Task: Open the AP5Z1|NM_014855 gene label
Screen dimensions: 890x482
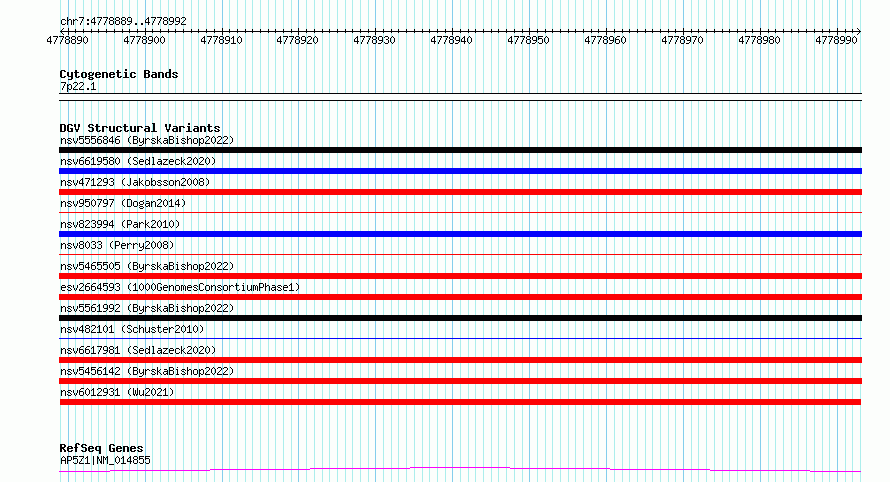Action: click(105, 460)
